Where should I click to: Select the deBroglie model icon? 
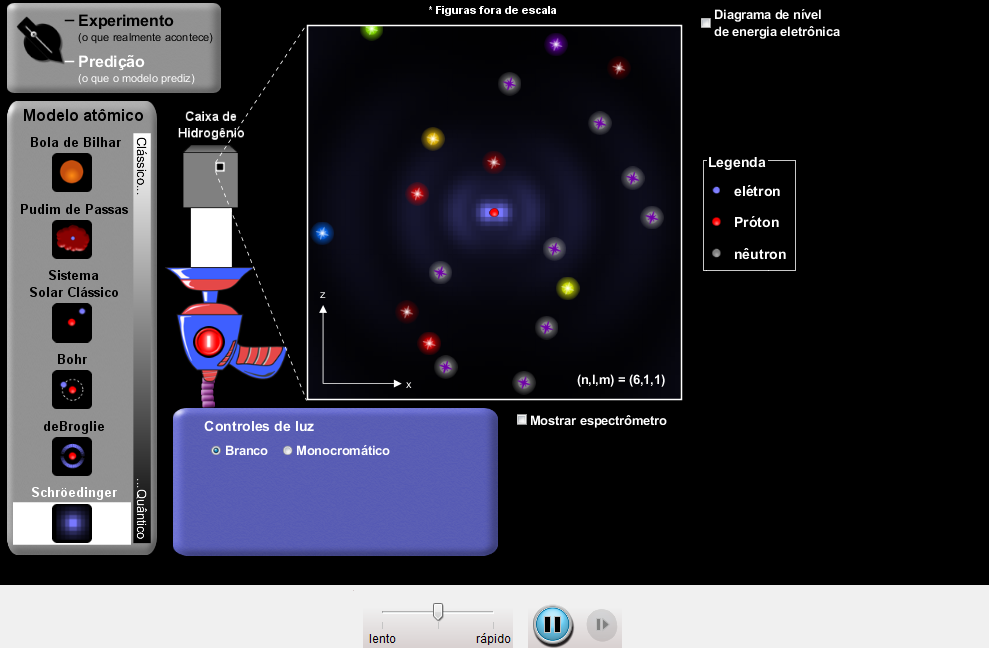click(72, 456)
